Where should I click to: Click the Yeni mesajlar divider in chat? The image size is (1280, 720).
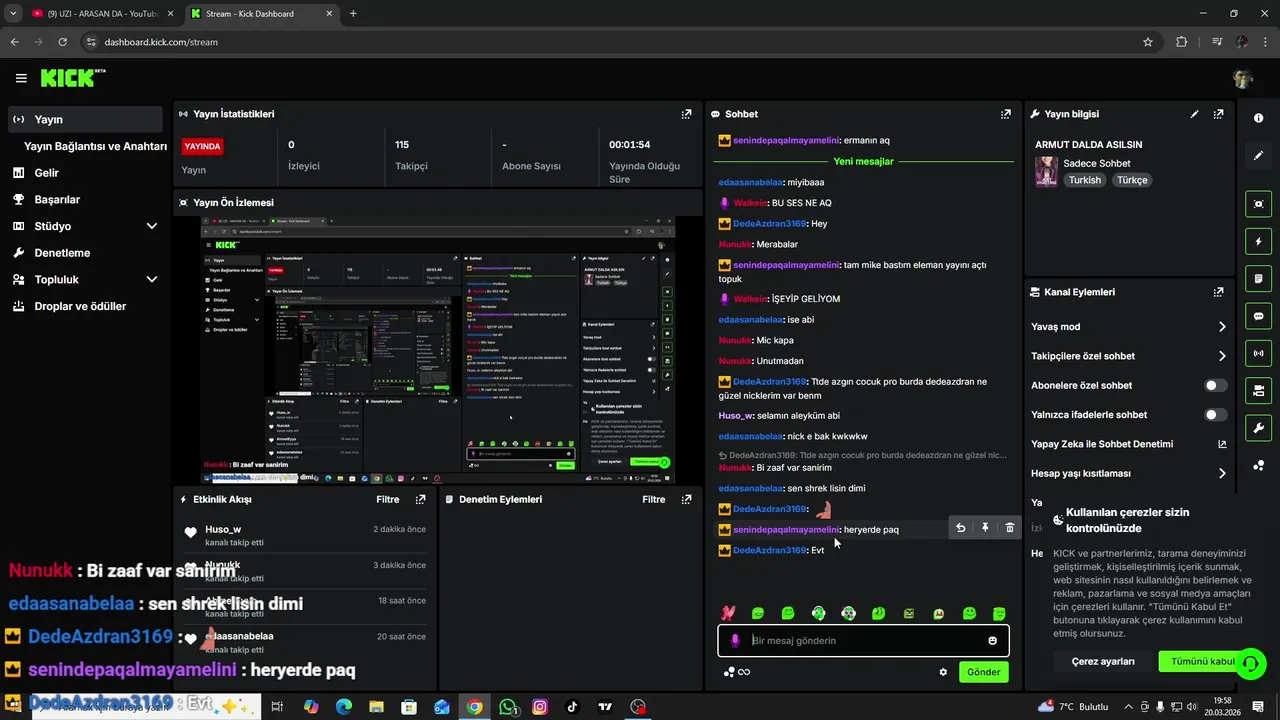tap(863, 161)
